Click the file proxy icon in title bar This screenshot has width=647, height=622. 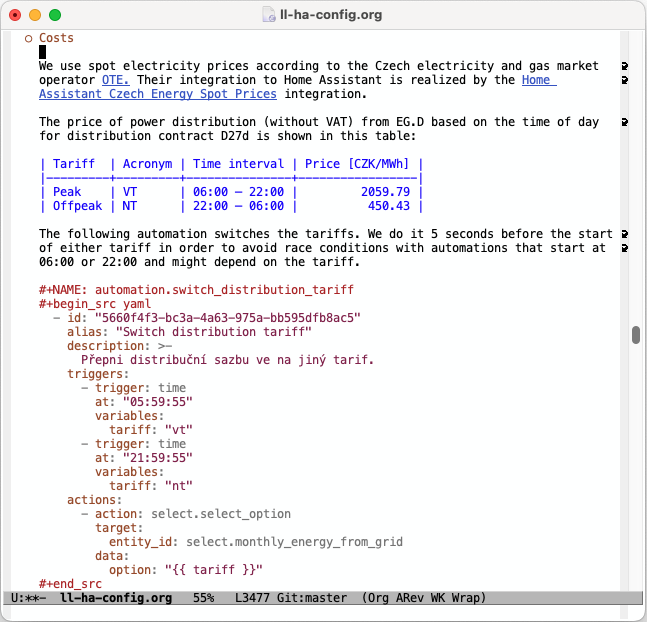269,15
